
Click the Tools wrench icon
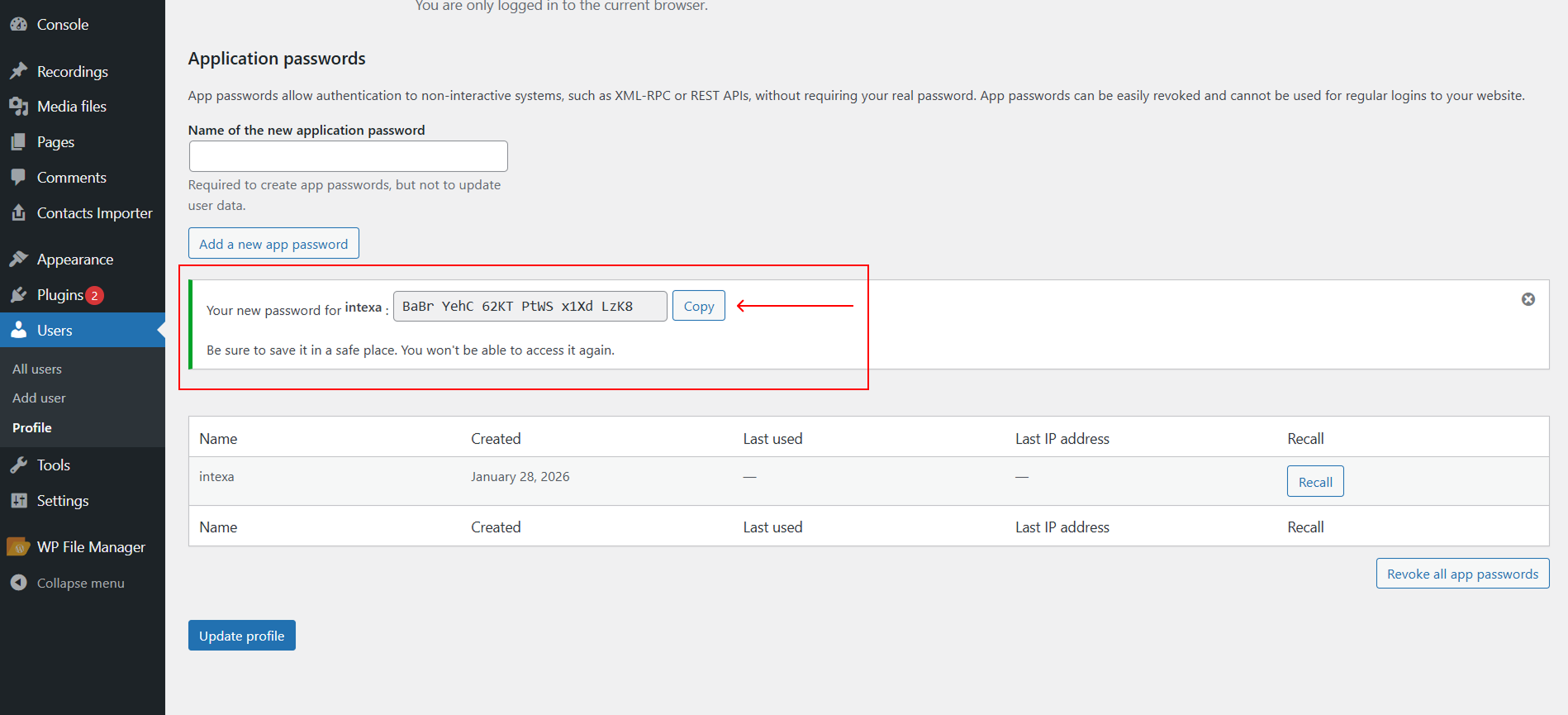click(18, 465)
